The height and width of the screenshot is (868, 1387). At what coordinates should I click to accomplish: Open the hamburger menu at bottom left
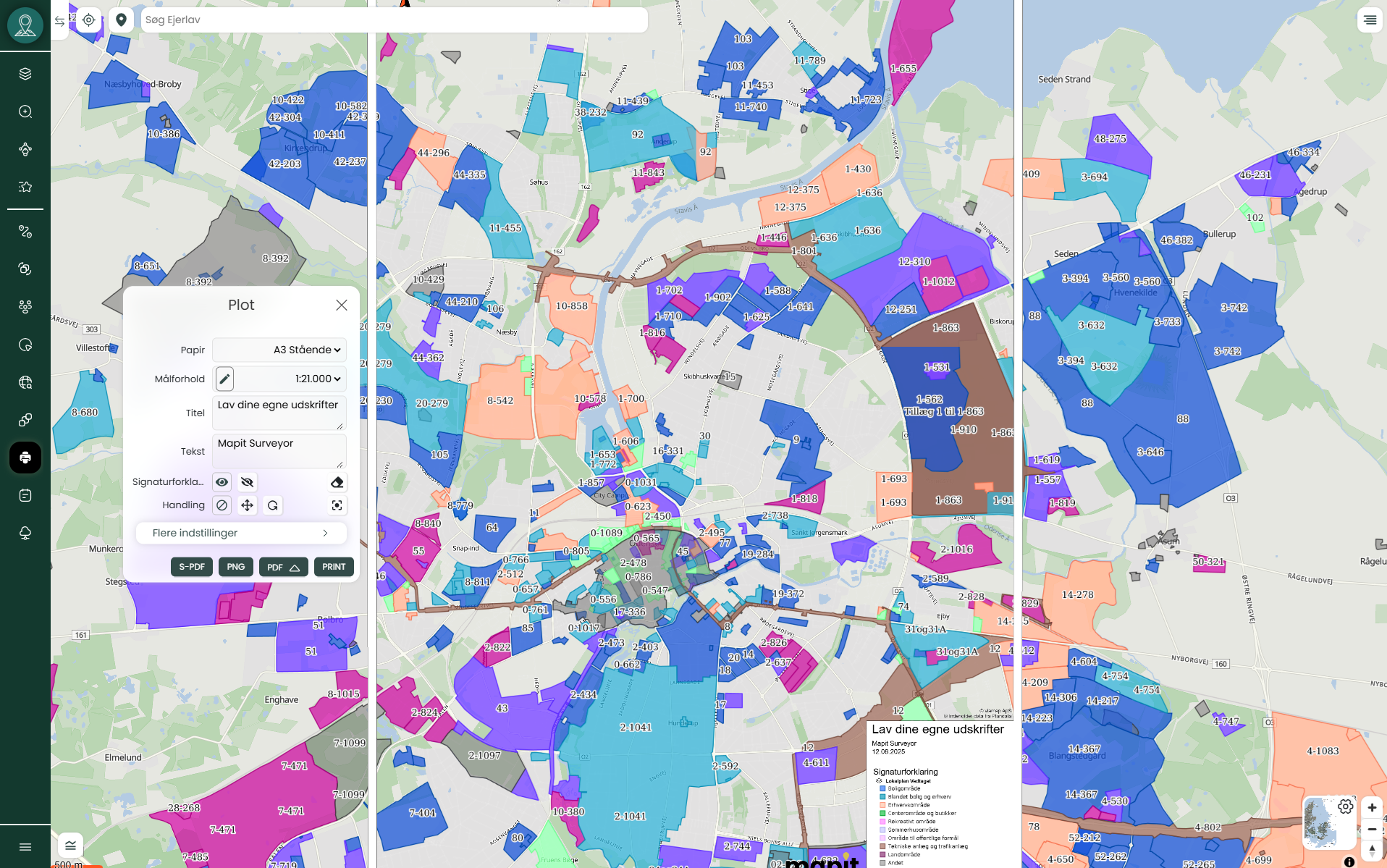click(25, 846)
